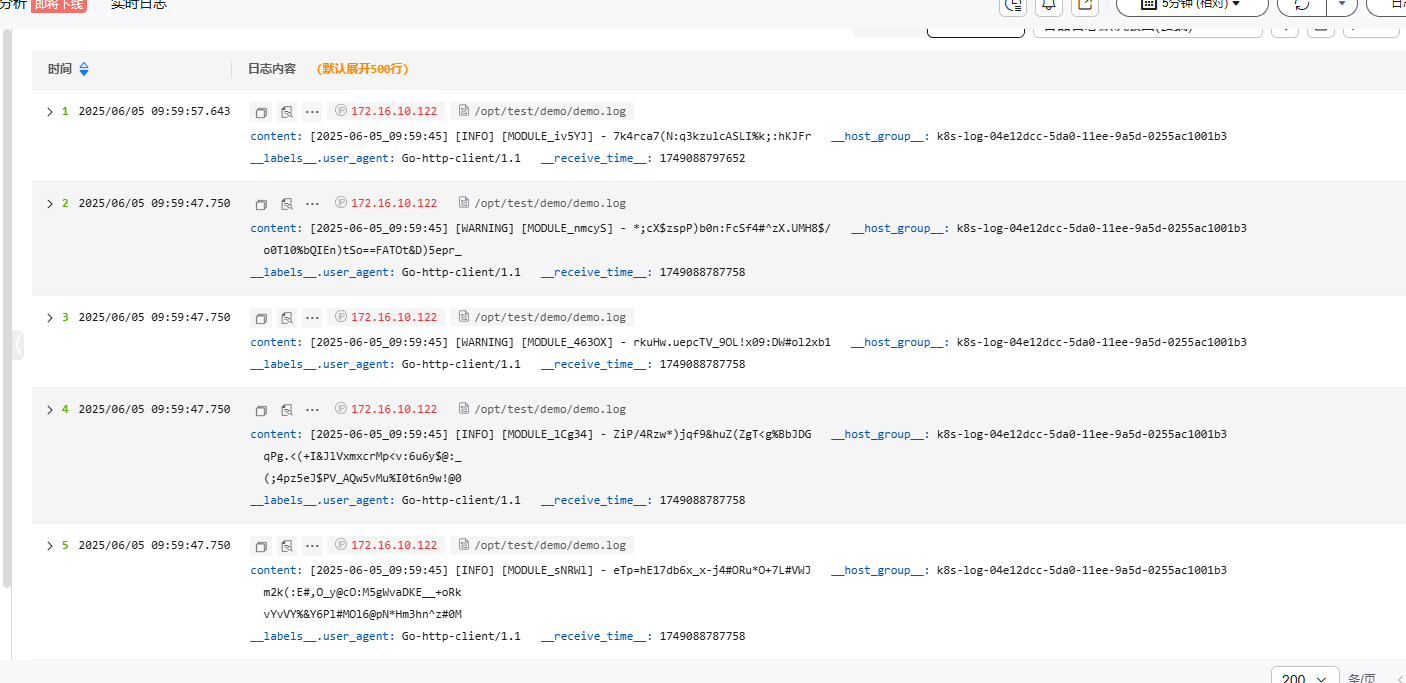Click host IP 172.16.10.122 in row 4
Screen dimensions: 1406x683
point(394,410)
